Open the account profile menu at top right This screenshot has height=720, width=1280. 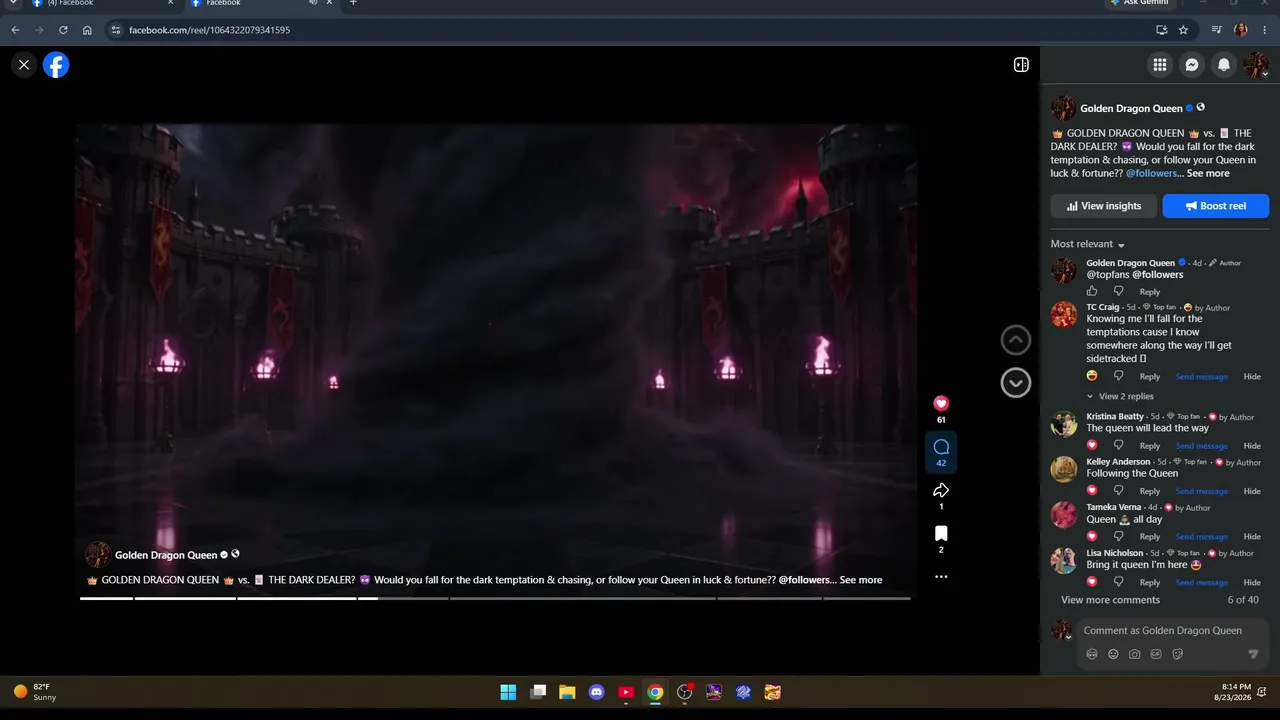[x=1256, y=65]
